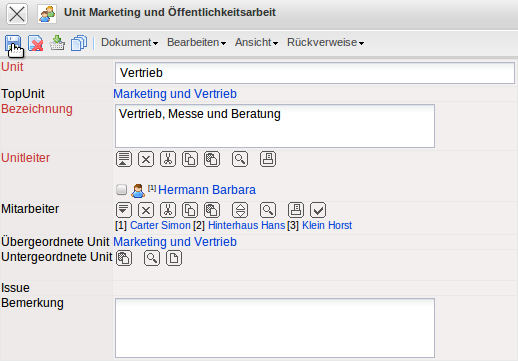This screenshot has height=361, width=518.
Task: Open the Carter Simon employee link
Action: click(x=160, y=225)
